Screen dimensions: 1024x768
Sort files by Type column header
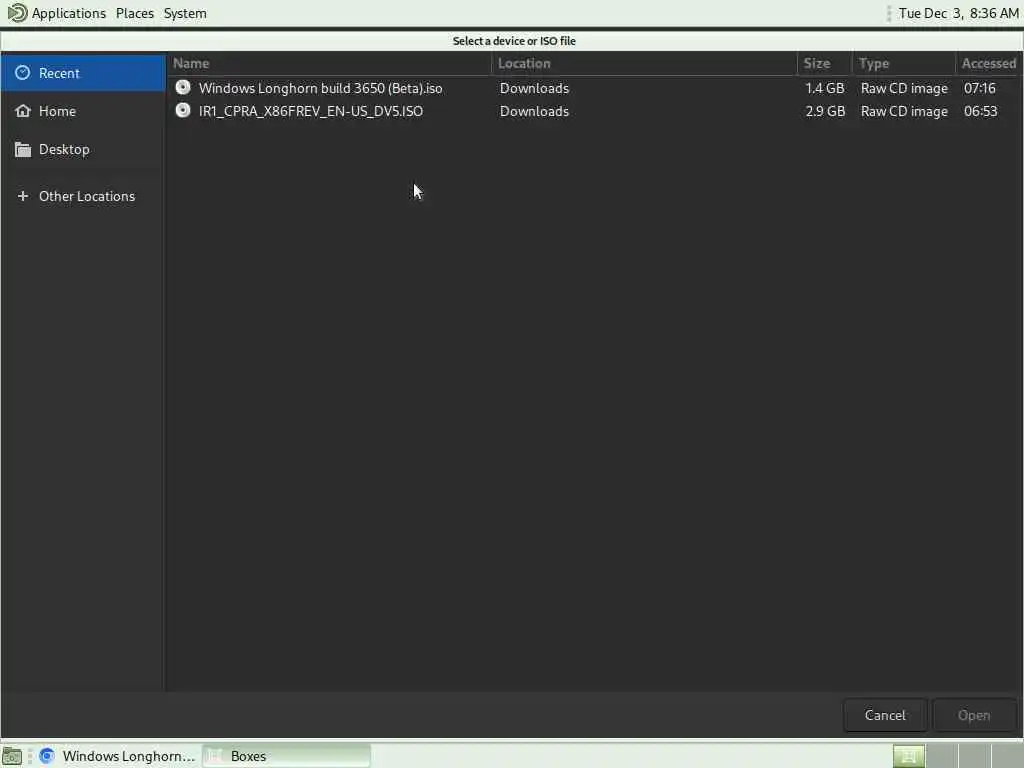pyautogui.click(x=903, y=63)
